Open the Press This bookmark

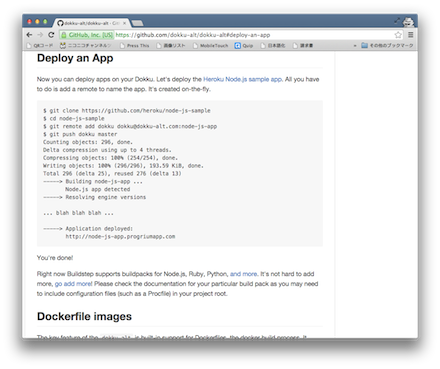pyautogui.click(x=134, y=45)
